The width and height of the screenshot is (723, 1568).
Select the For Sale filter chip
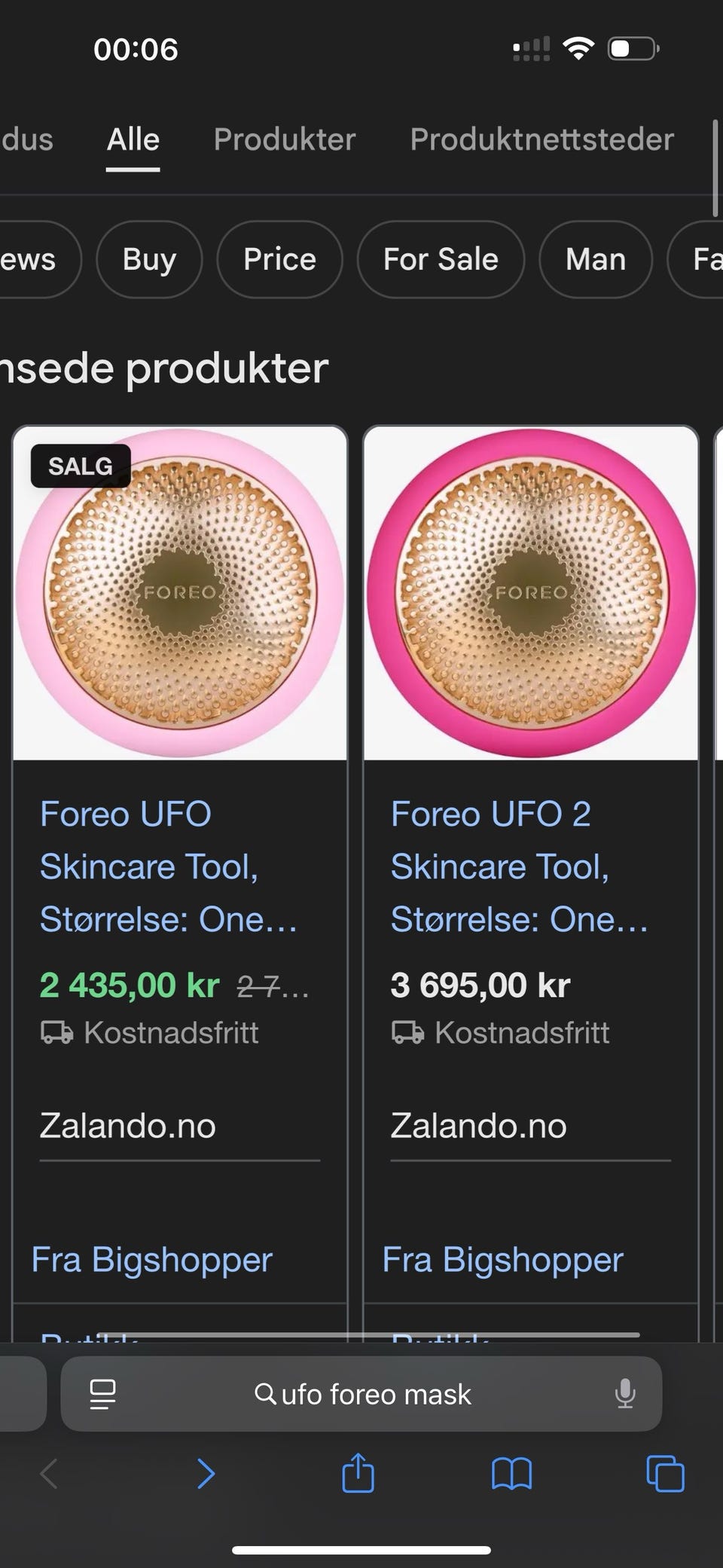441,259
